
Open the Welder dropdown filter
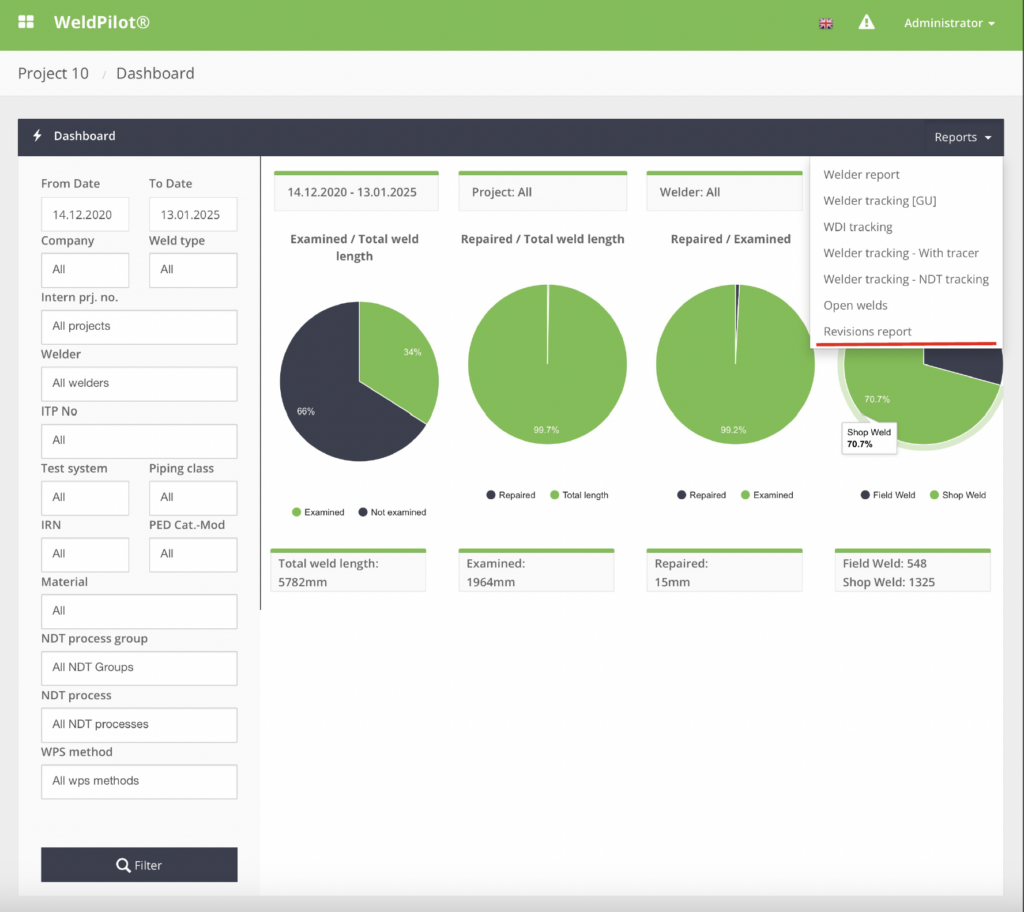(x=139, y=383)
